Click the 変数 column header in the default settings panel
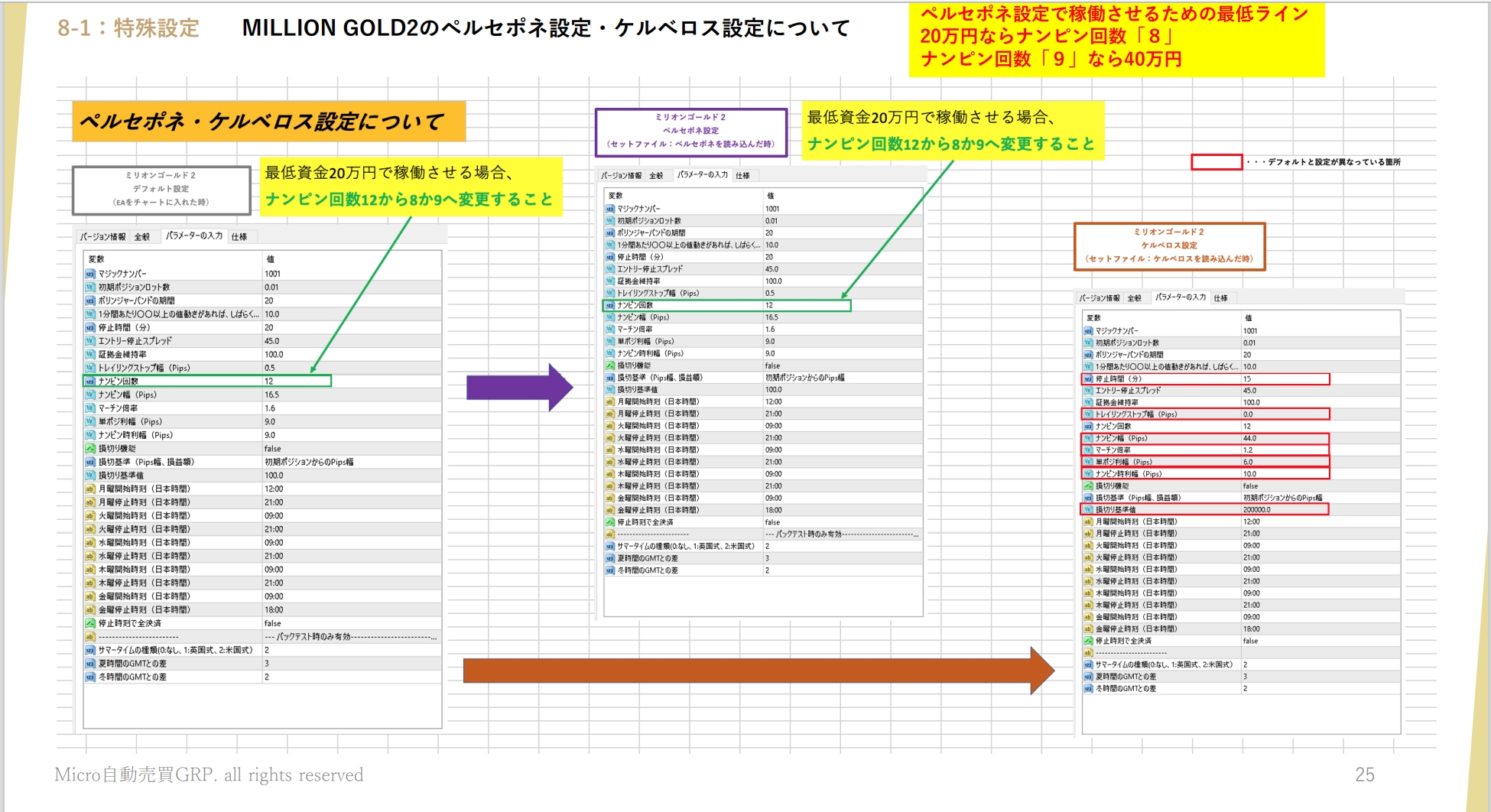This screenshot has height=812, width=1491. [x=96, y=259]
